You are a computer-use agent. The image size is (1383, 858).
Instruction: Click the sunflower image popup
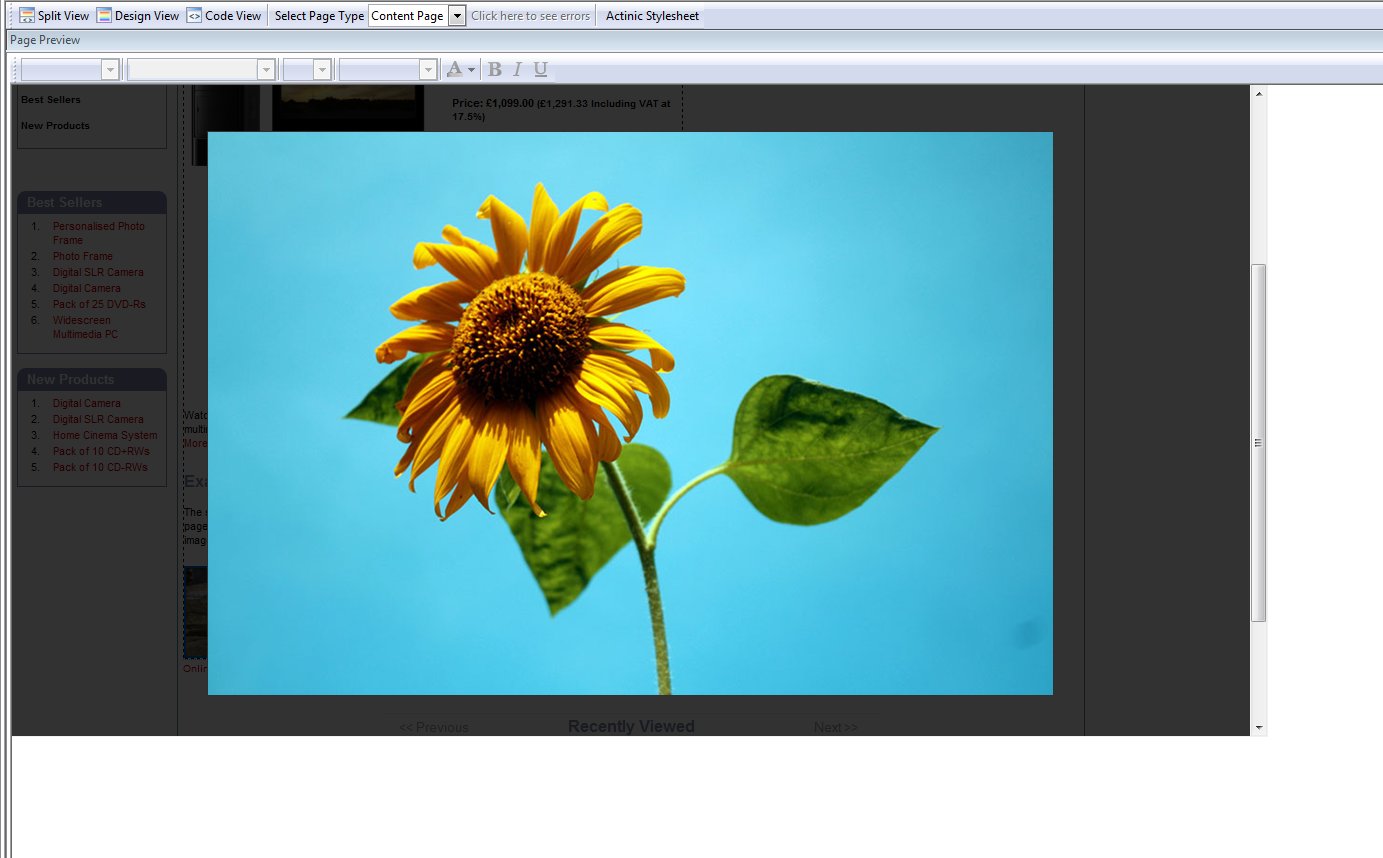click(630, 413)
